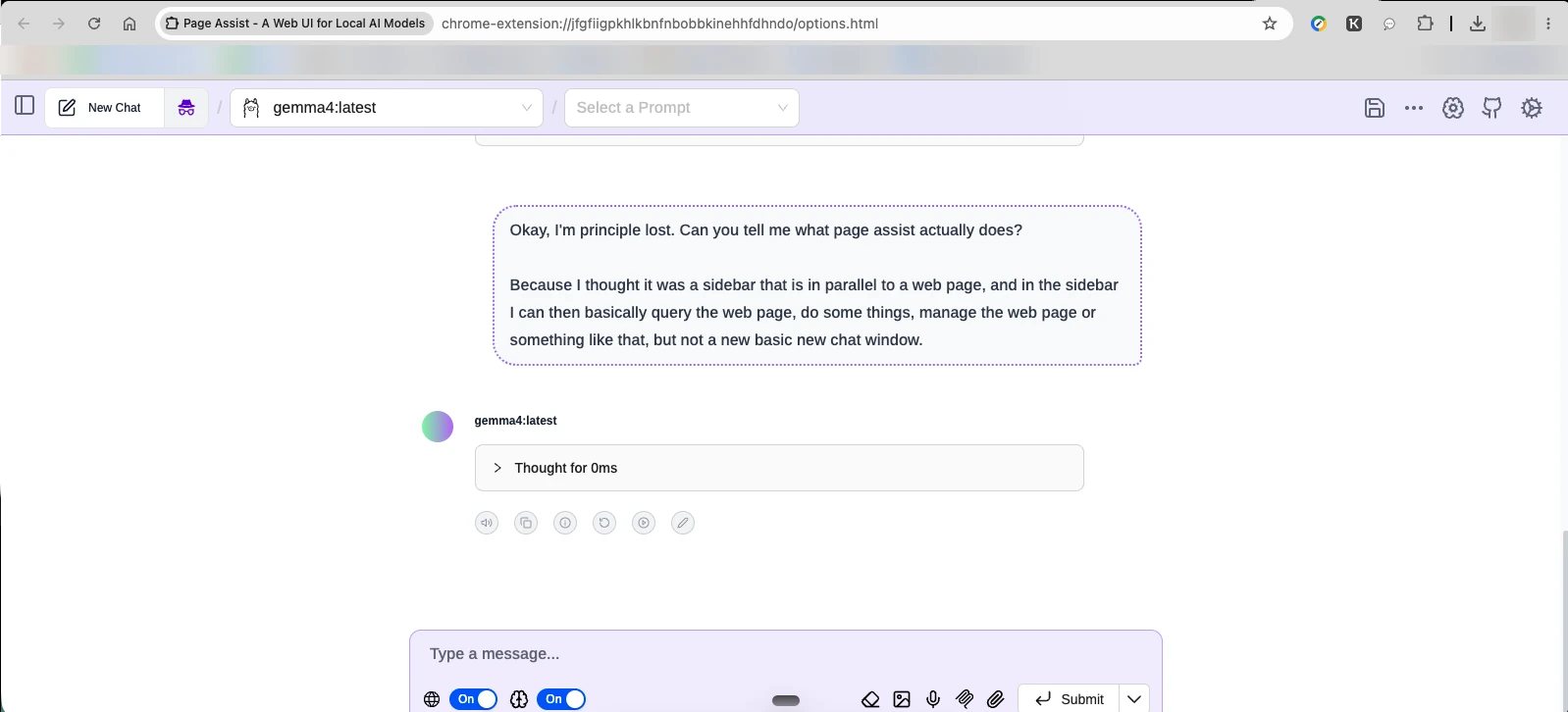Open the GitHub repository icon
Screen dimensions: 1568x712
coord(1492,108)
